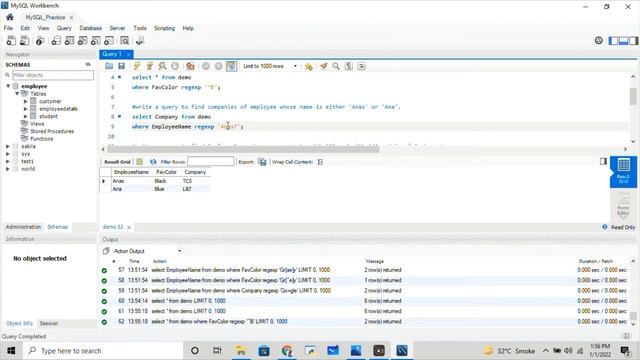Open find panel magnifier icon
Image resolution: width=640 pixels, height=360 pixels.
(x=336, y=66)
